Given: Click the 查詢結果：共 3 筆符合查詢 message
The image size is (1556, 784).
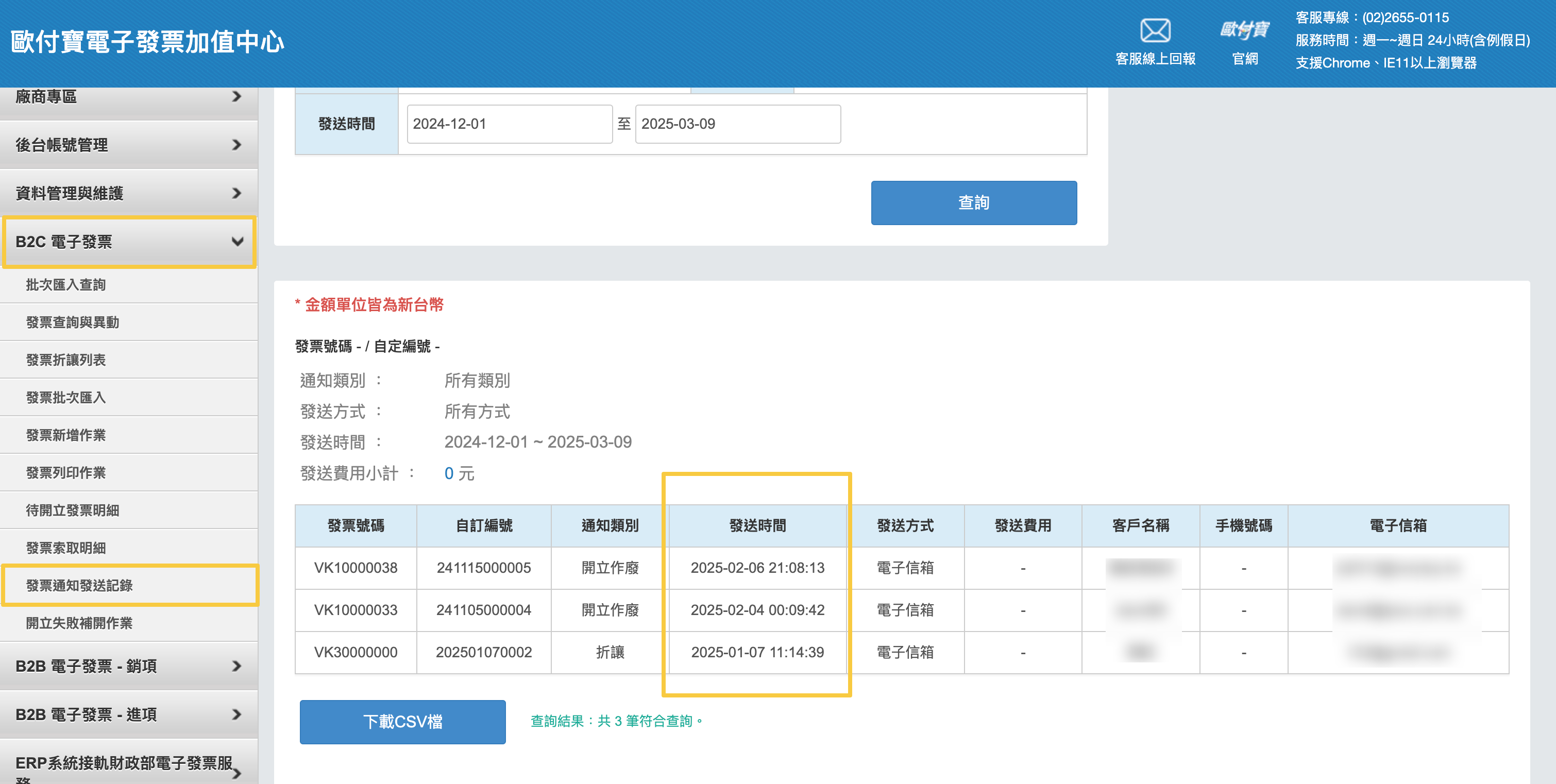Looking at the screenshot, I should 617,721.
